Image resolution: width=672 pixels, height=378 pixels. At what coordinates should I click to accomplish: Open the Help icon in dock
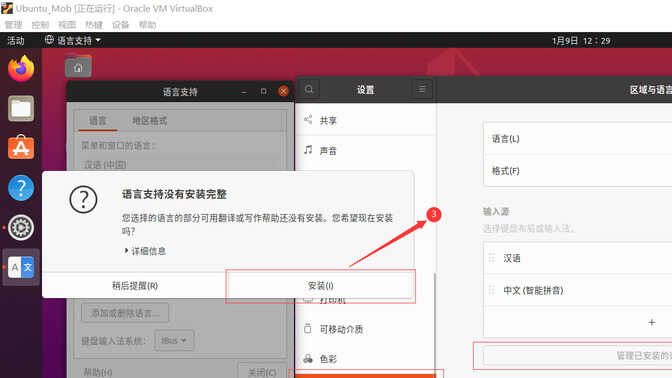(x=21, y=188)
